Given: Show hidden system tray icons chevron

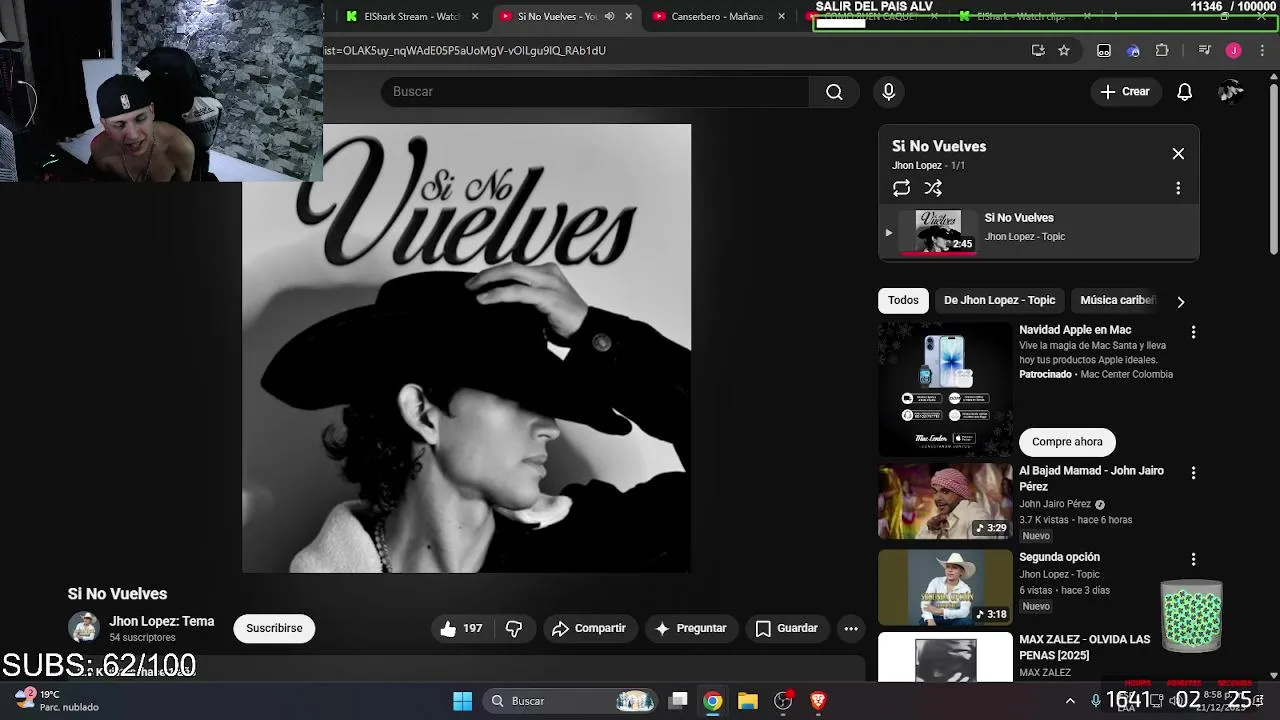Looking at the screenshot, I should pos(1070,701).
